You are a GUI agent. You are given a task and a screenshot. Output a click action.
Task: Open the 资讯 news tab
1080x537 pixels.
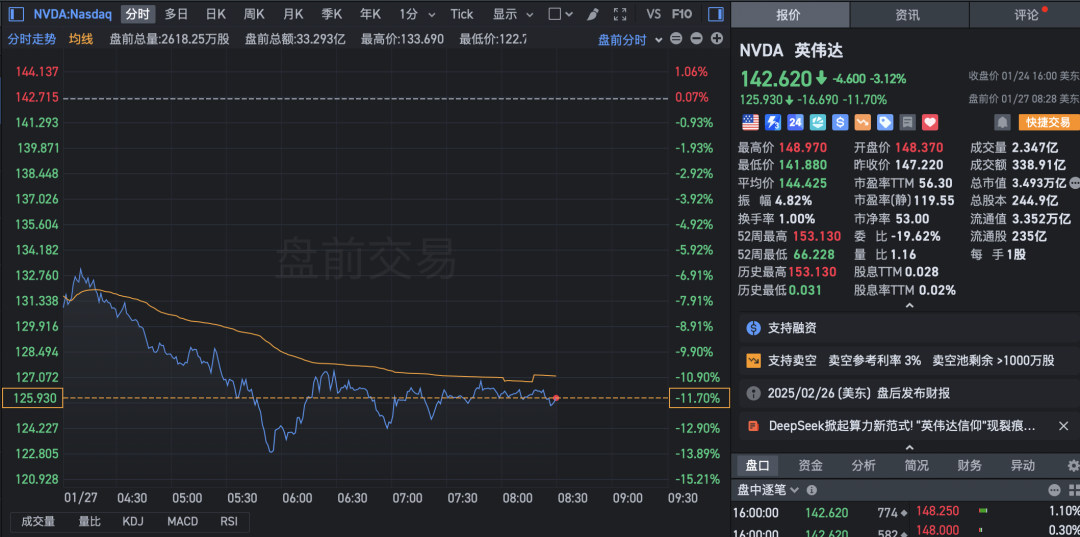point(909,14)
